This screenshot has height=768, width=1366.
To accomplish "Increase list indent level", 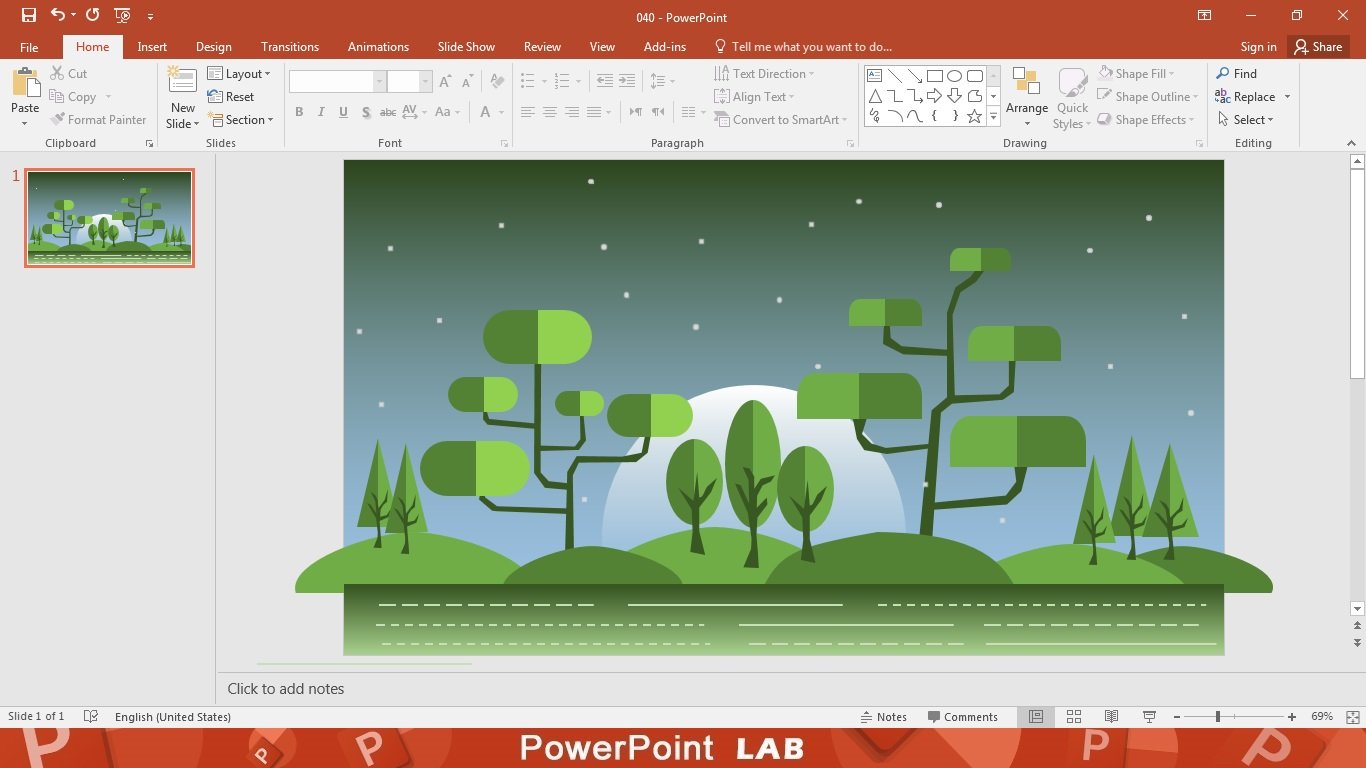I will (626, 81).
